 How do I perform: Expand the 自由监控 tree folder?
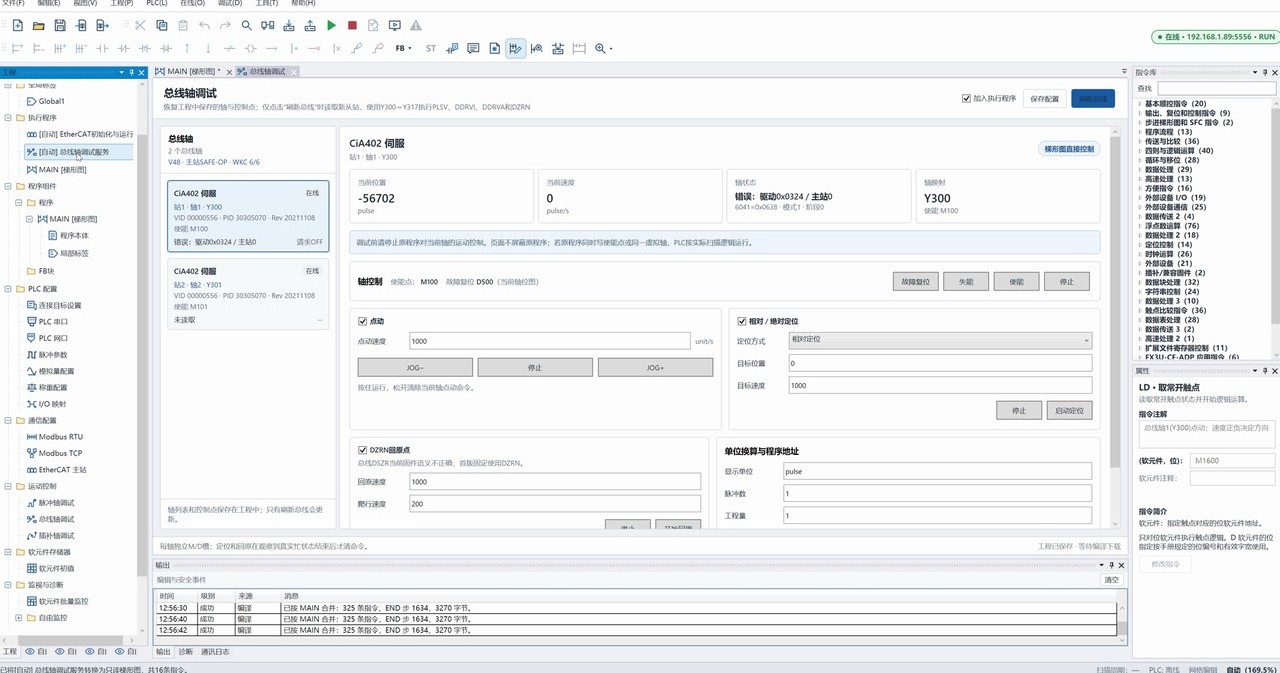19,618
